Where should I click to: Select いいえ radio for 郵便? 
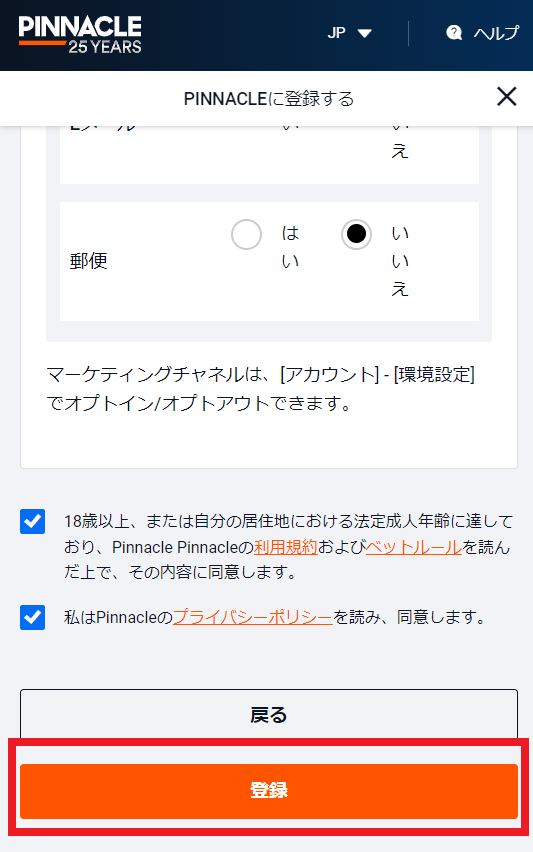pos(356,234)
